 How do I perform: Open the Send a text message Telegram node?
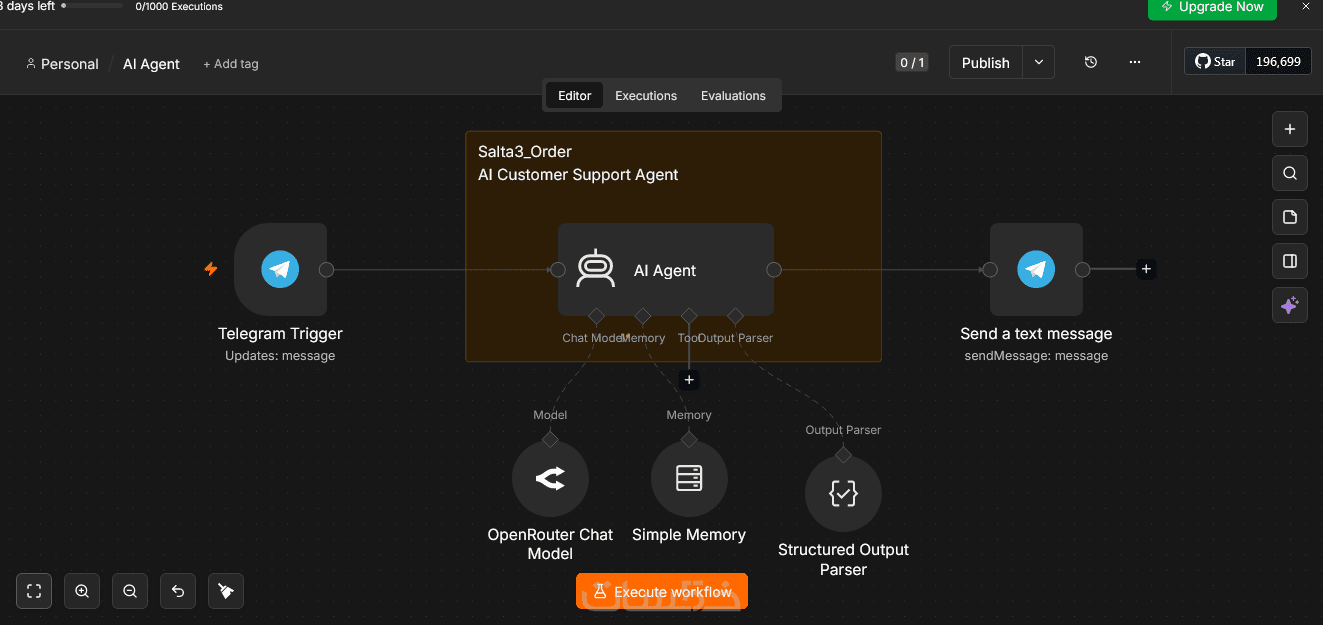[1036, 269]
